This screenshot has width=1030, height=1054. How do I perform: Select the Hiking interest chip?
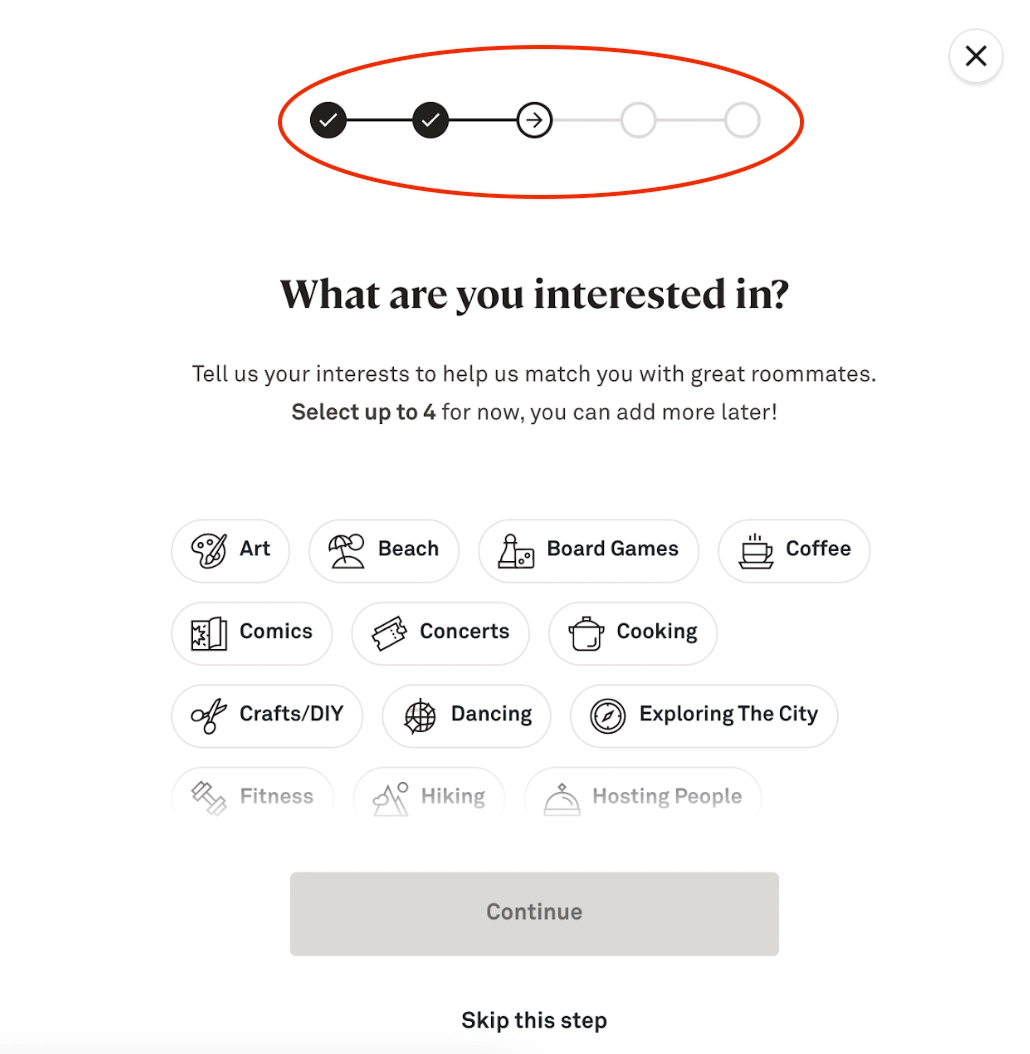click(429, 794)
